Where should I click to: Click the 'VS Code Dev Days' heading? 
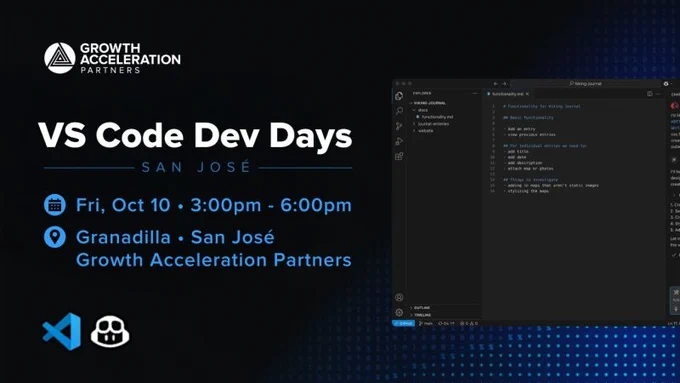tap(195, 136)
